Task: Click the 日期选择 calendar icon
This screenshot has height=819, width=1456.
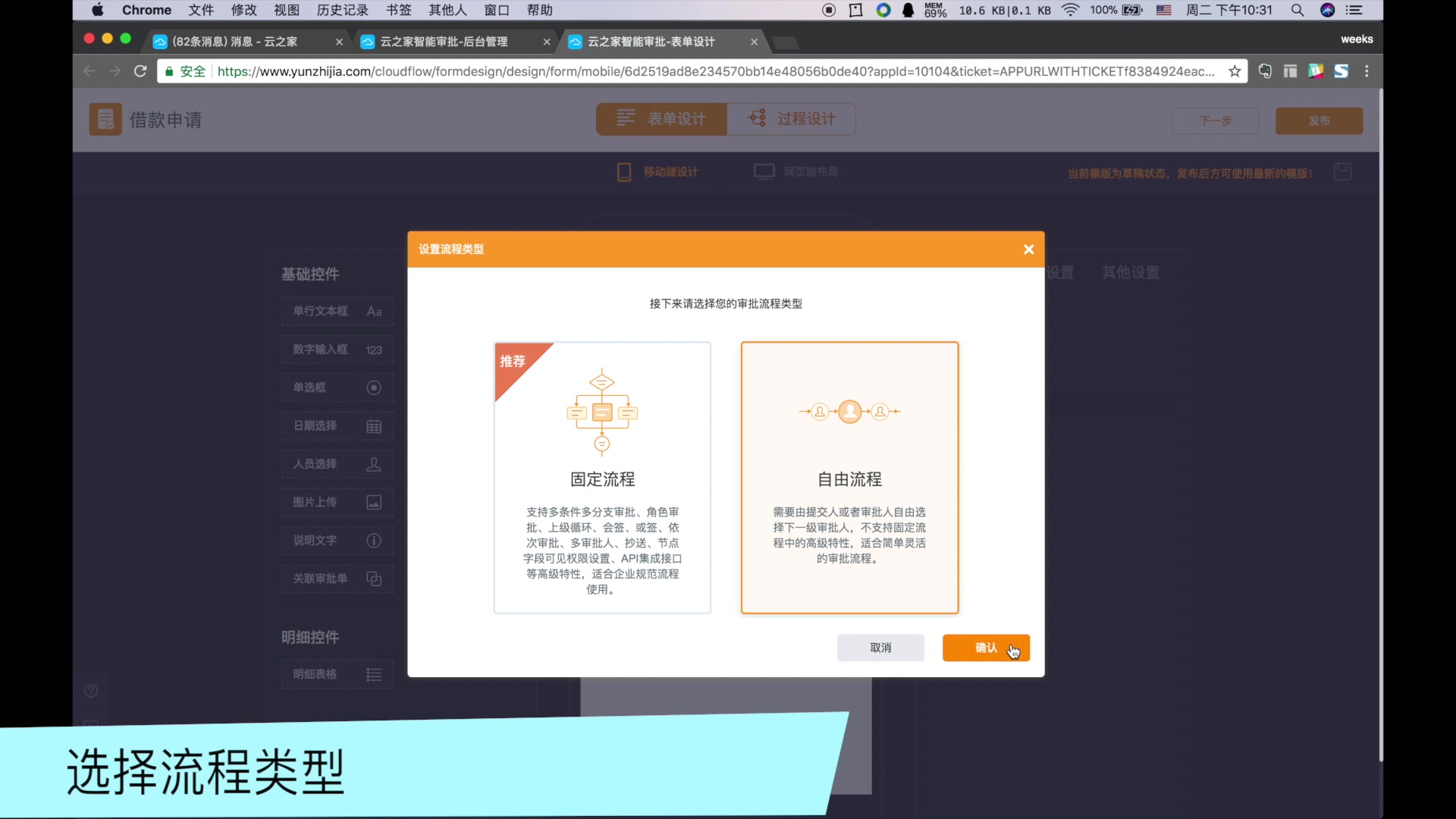Action: point(374,426)
